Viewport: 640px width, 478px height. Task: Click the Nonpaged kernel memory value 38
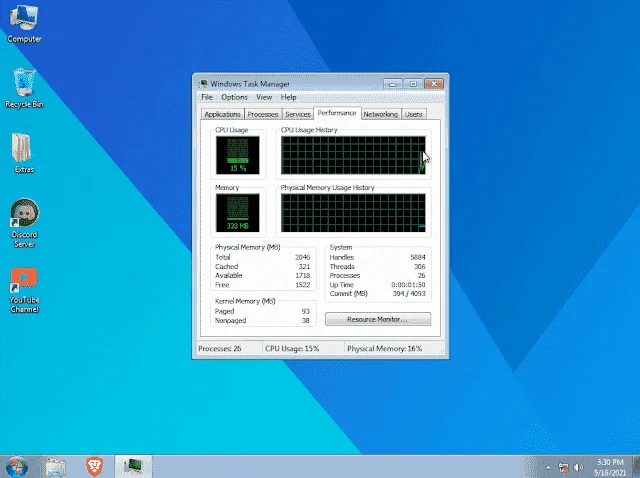pos(306,320)
